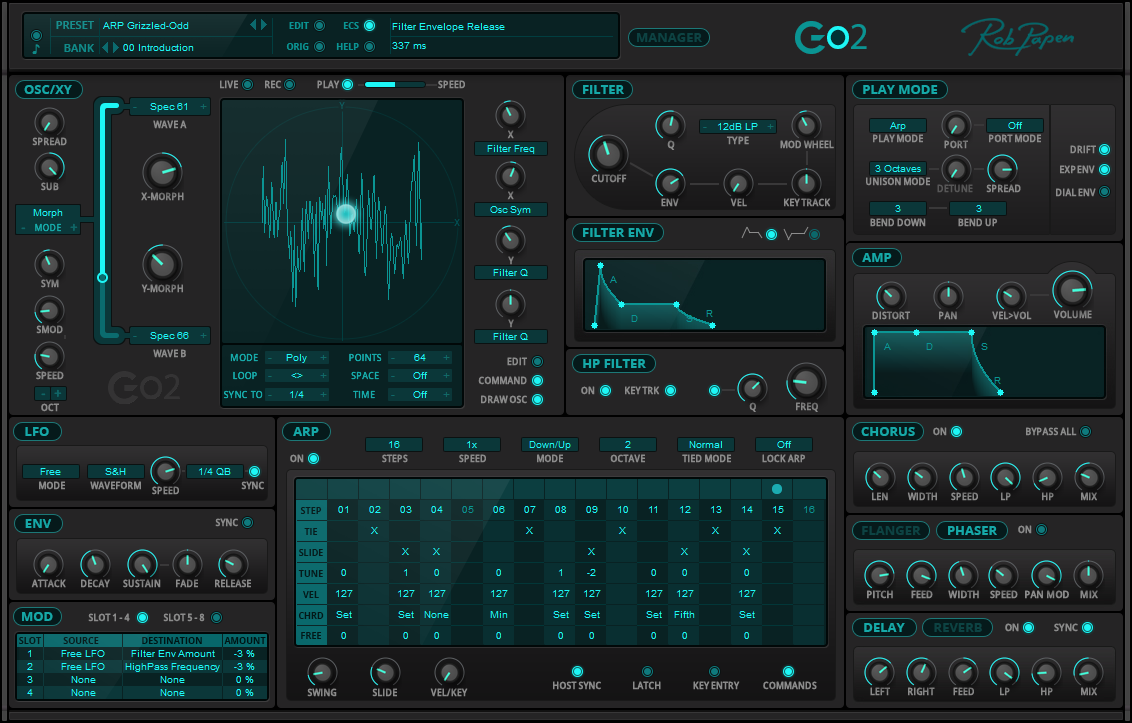Click the oscillator mix vertical slider handle

[103, 277]
